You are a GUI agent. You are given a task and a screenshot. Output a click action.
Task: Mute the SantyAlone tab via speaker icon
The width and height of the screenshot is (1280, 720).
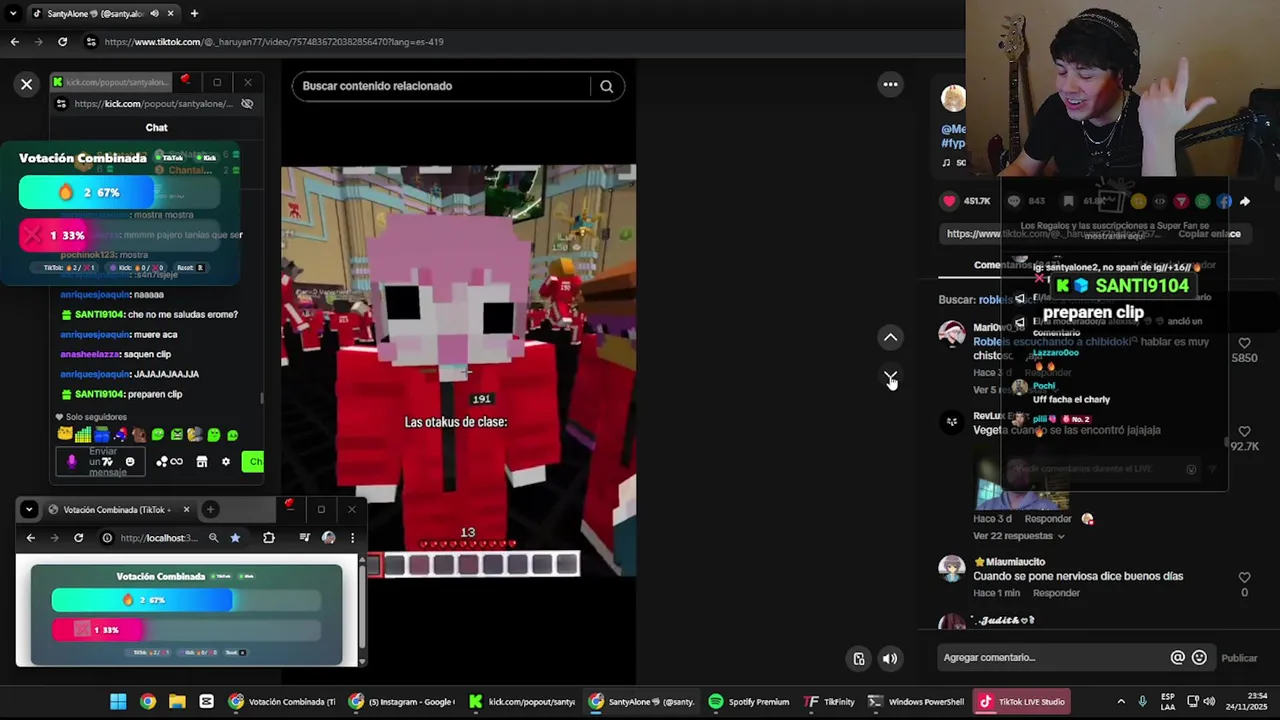point(154,14)
